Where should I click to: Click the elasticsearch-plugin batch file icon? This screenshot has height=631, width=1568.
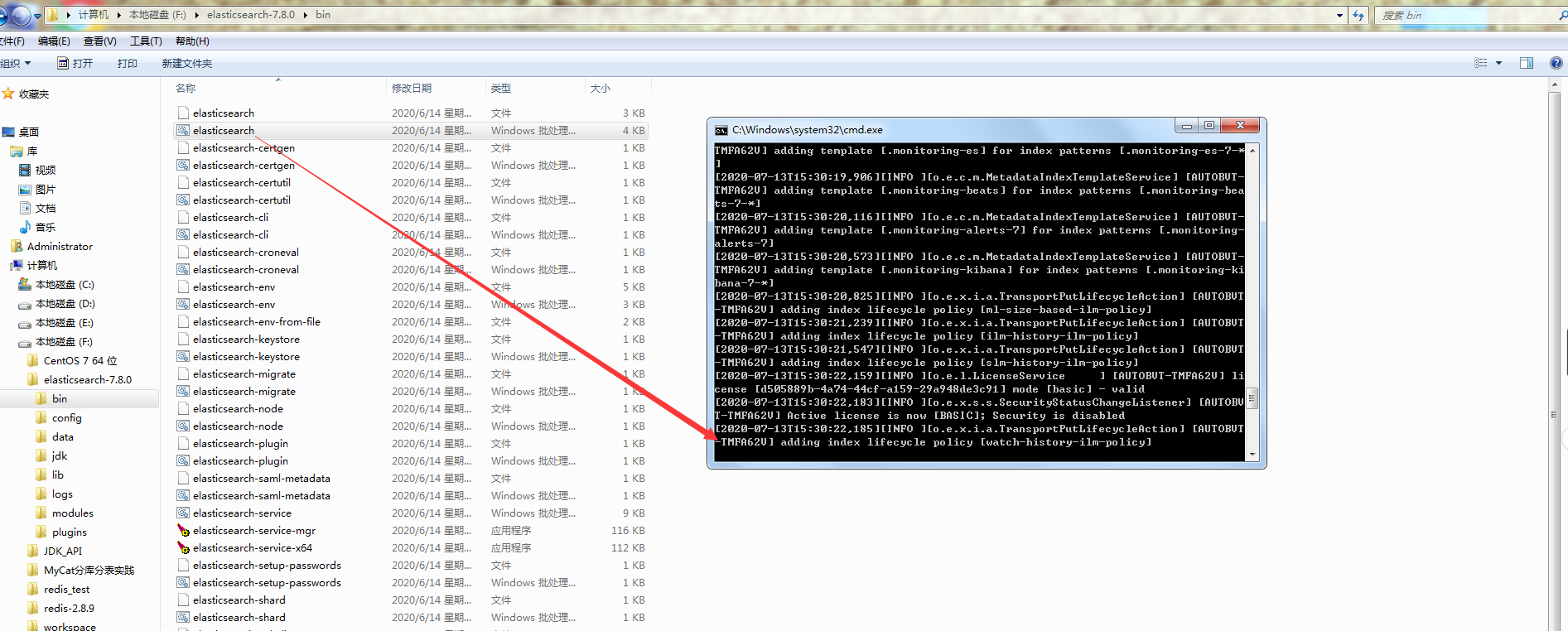(x=183, y=461)
